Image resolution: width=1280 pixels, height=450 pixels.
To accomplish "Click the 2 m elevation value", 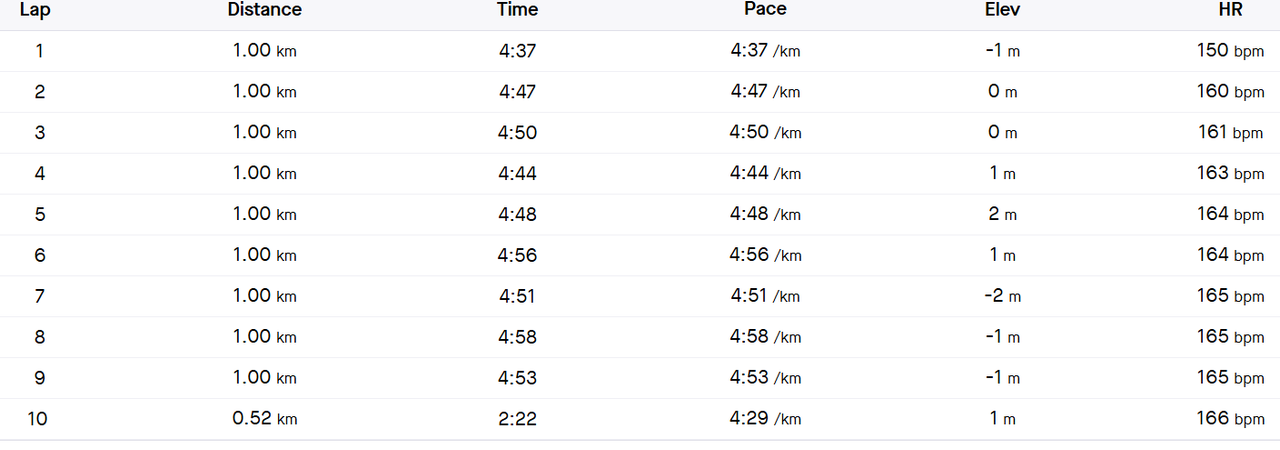I will coord(1002,215).
